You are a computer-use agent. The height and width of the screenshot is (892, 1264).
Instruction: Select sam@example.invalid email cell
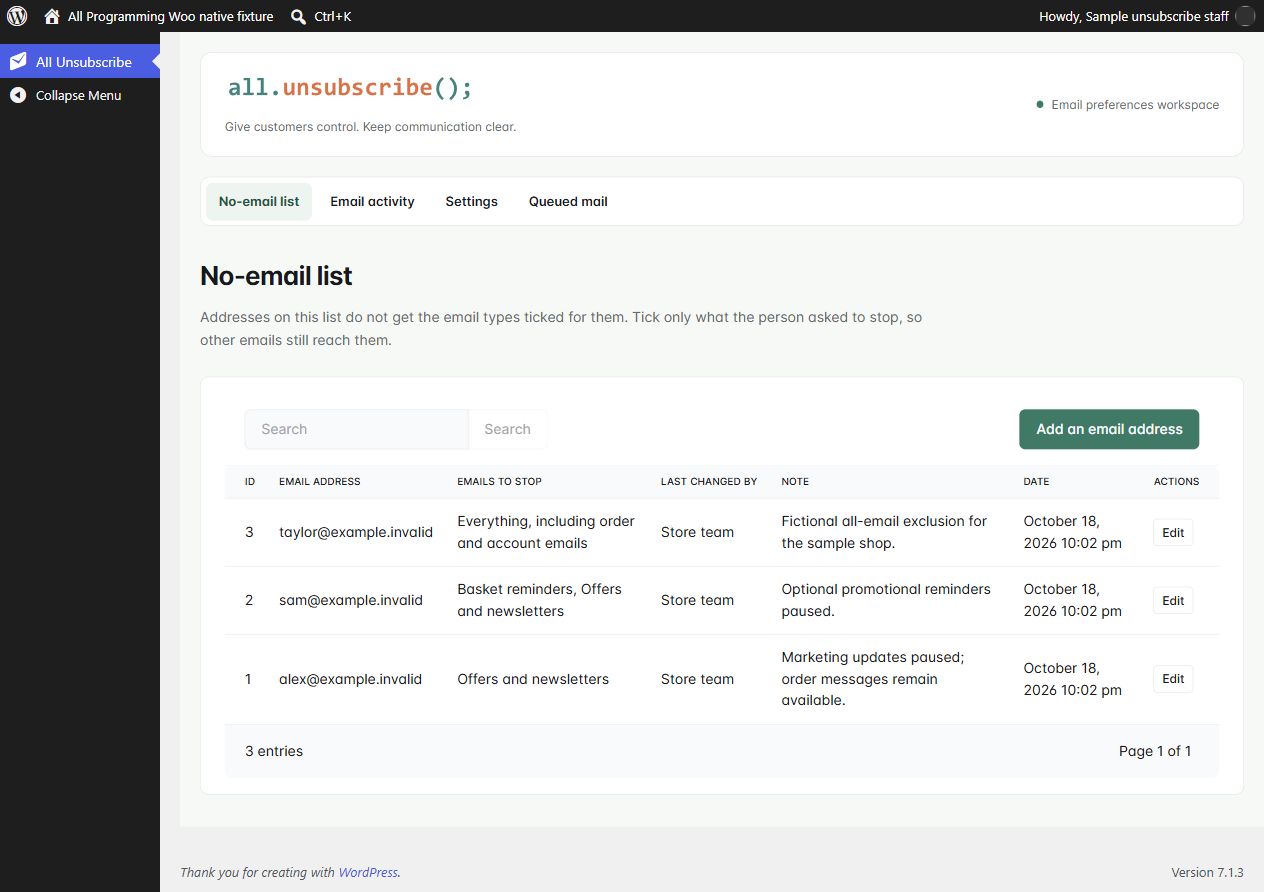coord(351,600)
